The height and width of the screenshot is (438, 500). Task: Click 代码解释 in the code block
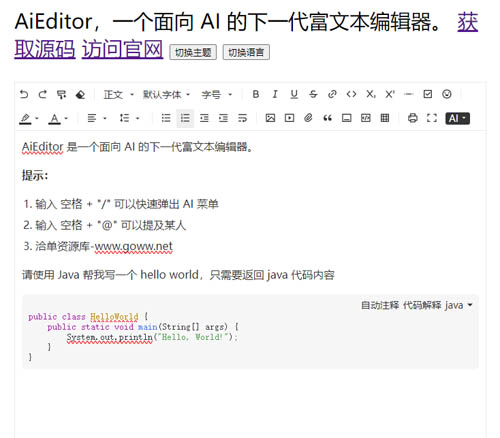pyautogui.click(x=422, y=305)
